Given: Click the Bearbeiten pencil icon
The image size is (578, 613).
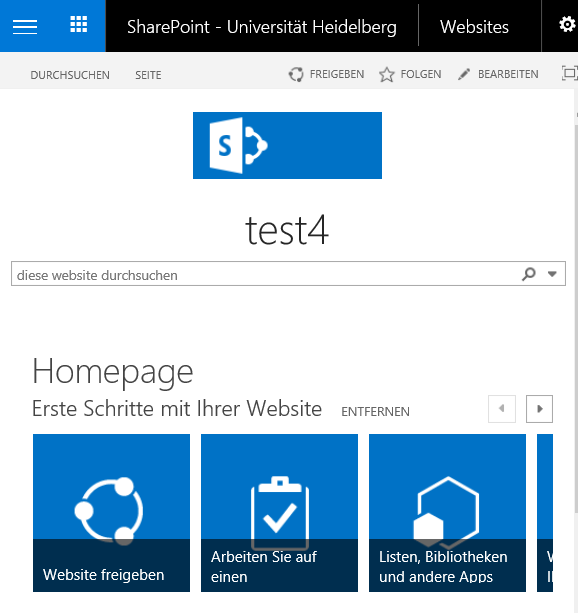Looking at the screenshot, I should coord(464,74).
